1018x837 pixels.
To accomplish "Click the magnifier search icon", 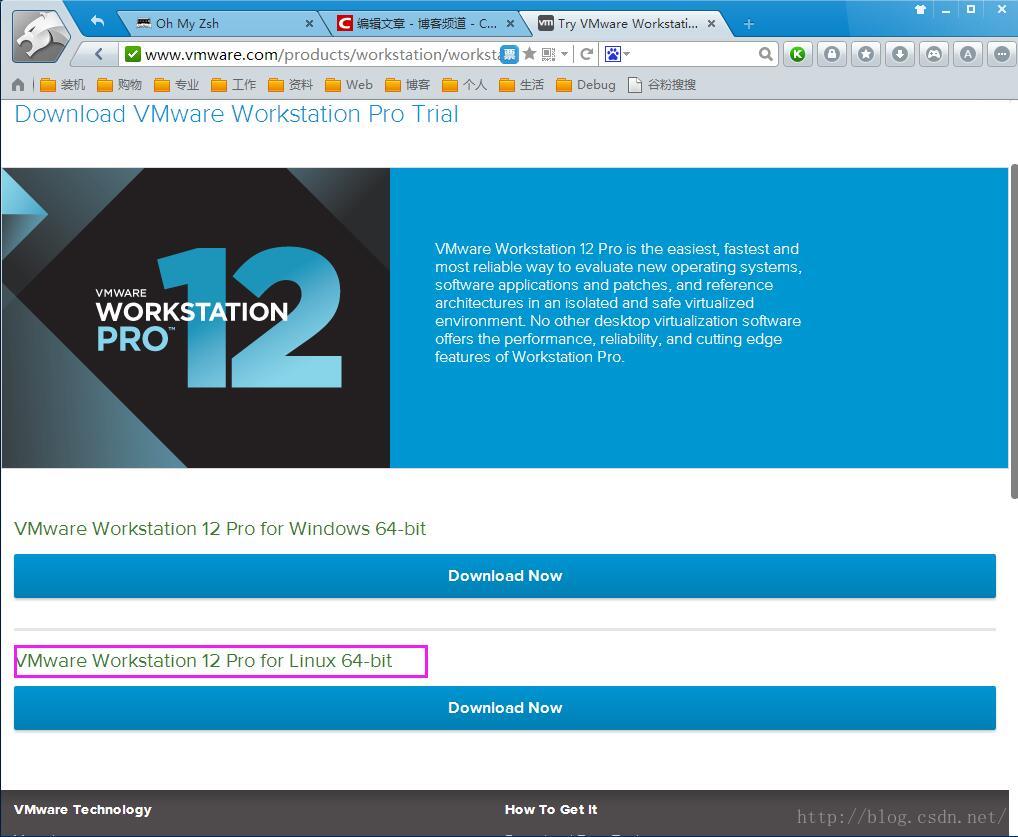I will [x=766, y=54].
